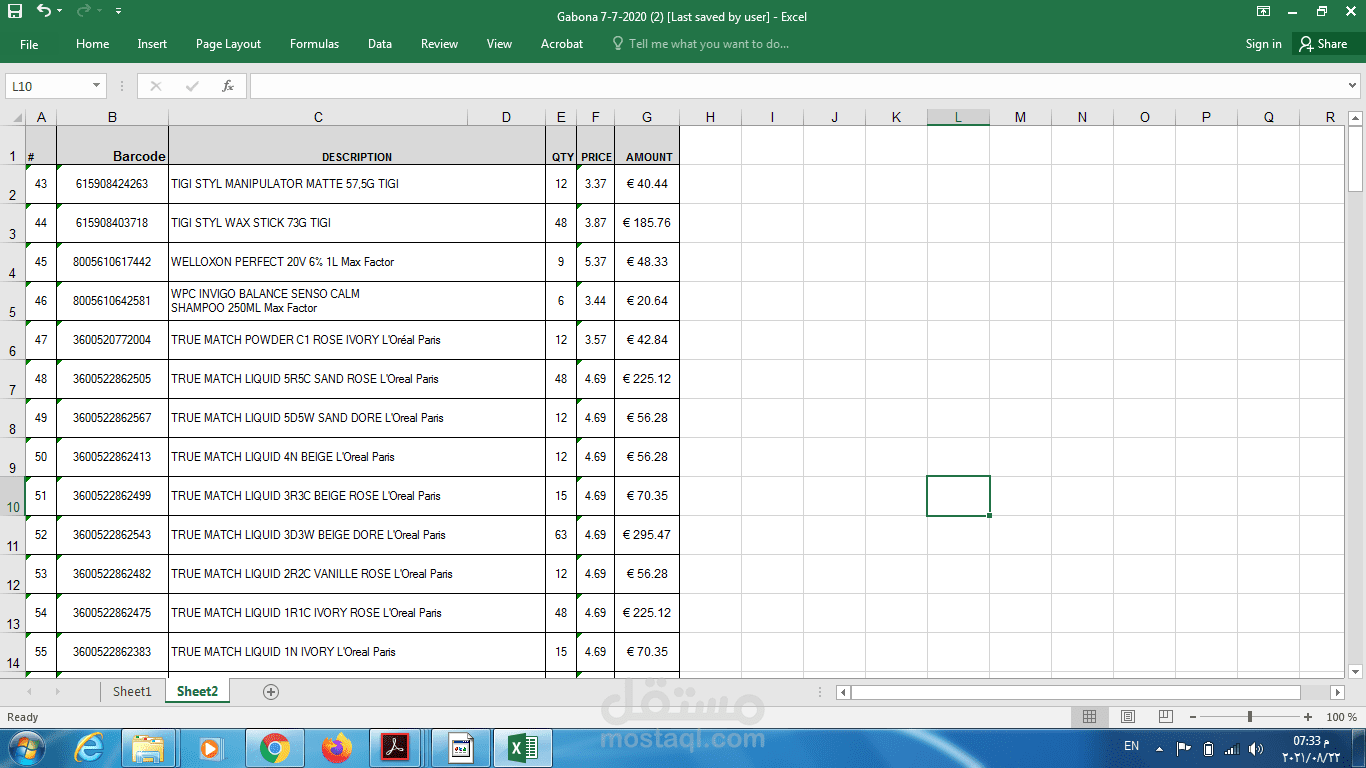This screenshot has width=1366, height=768.
Task: Click the Tell me what you want box
Action: (x=700, y=44)
